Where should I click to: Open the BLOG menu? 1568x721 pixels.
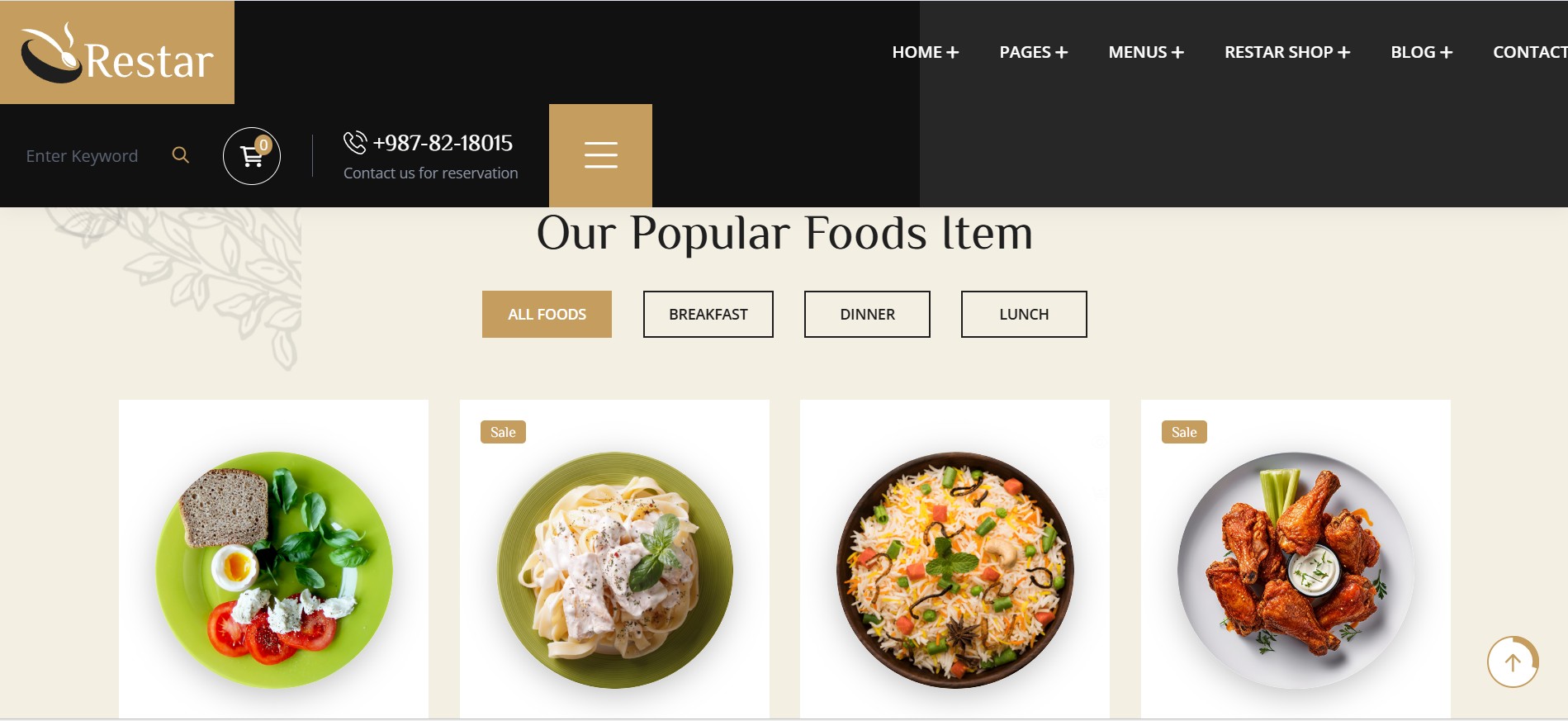point(1421,52)
